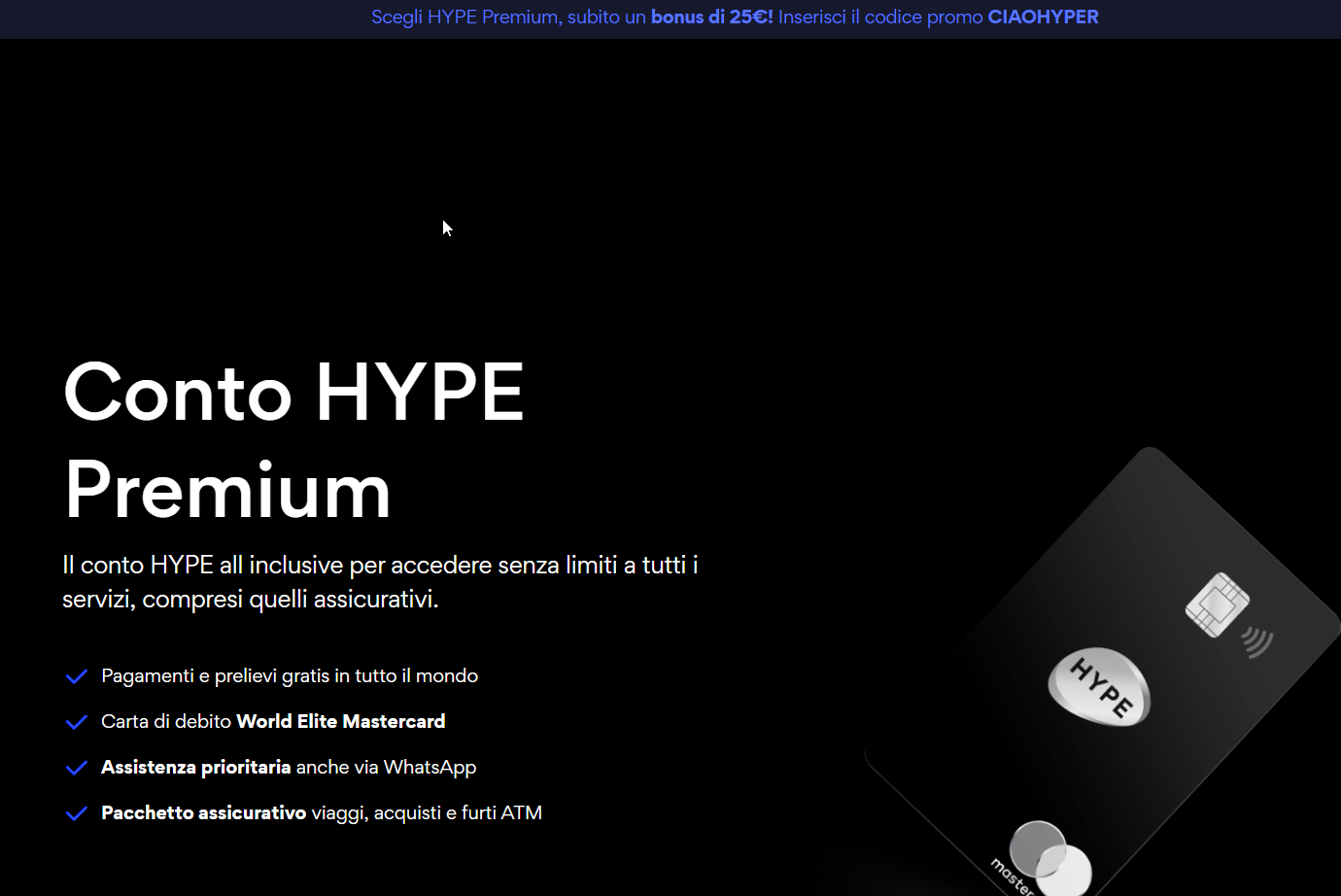Click the "Conto HYPE Premium" heading
Image resolution: width=1341 pixels, height=896 pixels.
293,440
